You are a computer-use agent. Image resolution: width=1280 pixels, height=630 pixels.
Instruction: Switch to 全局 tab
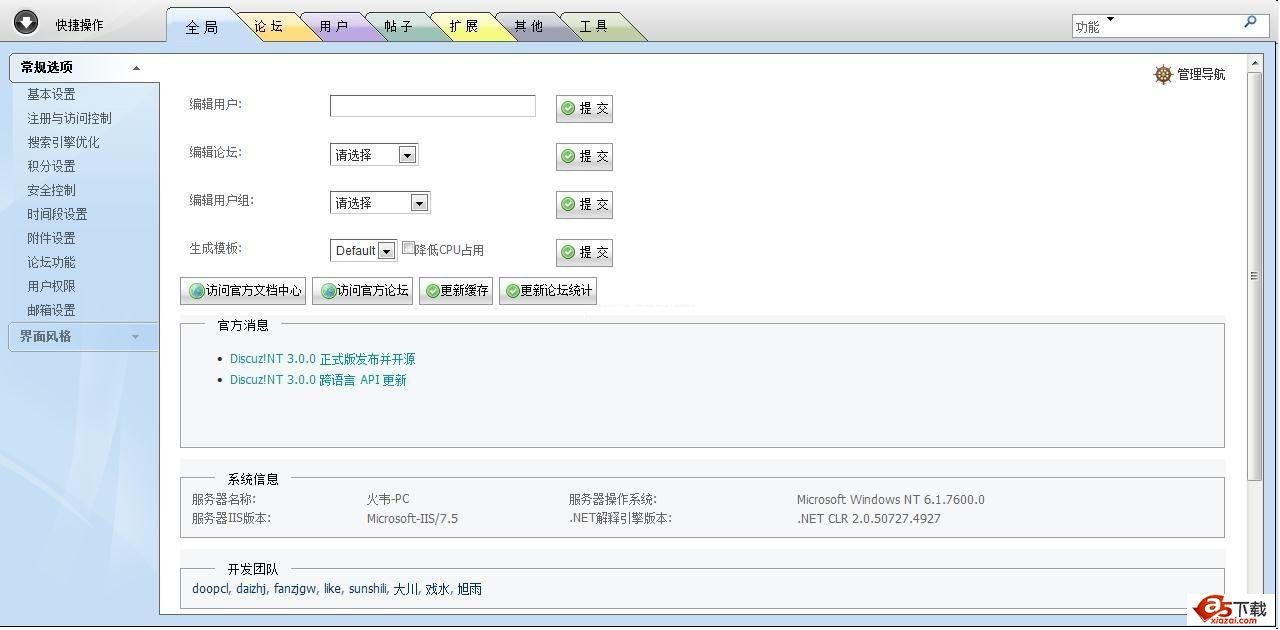[202, 27]
